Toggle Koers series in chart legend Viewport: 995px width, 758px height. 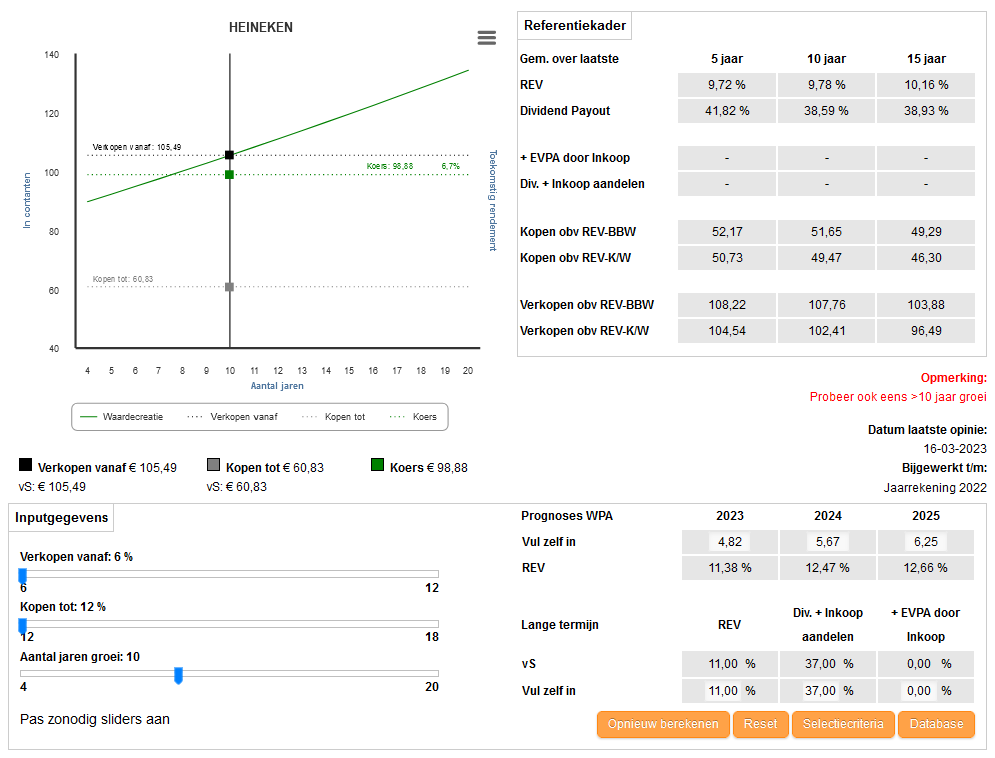413,417
